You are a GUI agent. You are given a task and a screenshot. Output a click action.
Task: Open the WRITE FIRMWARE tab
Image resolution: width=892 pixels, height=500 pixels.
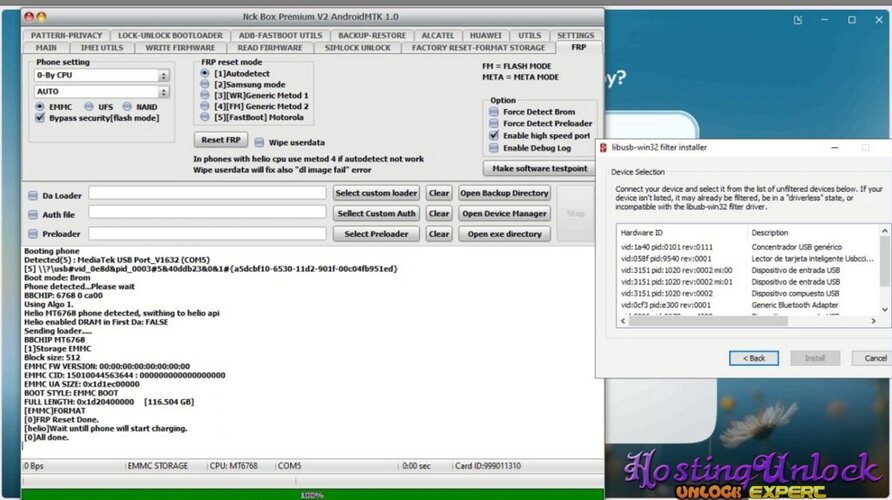click(x=180, y=48)
